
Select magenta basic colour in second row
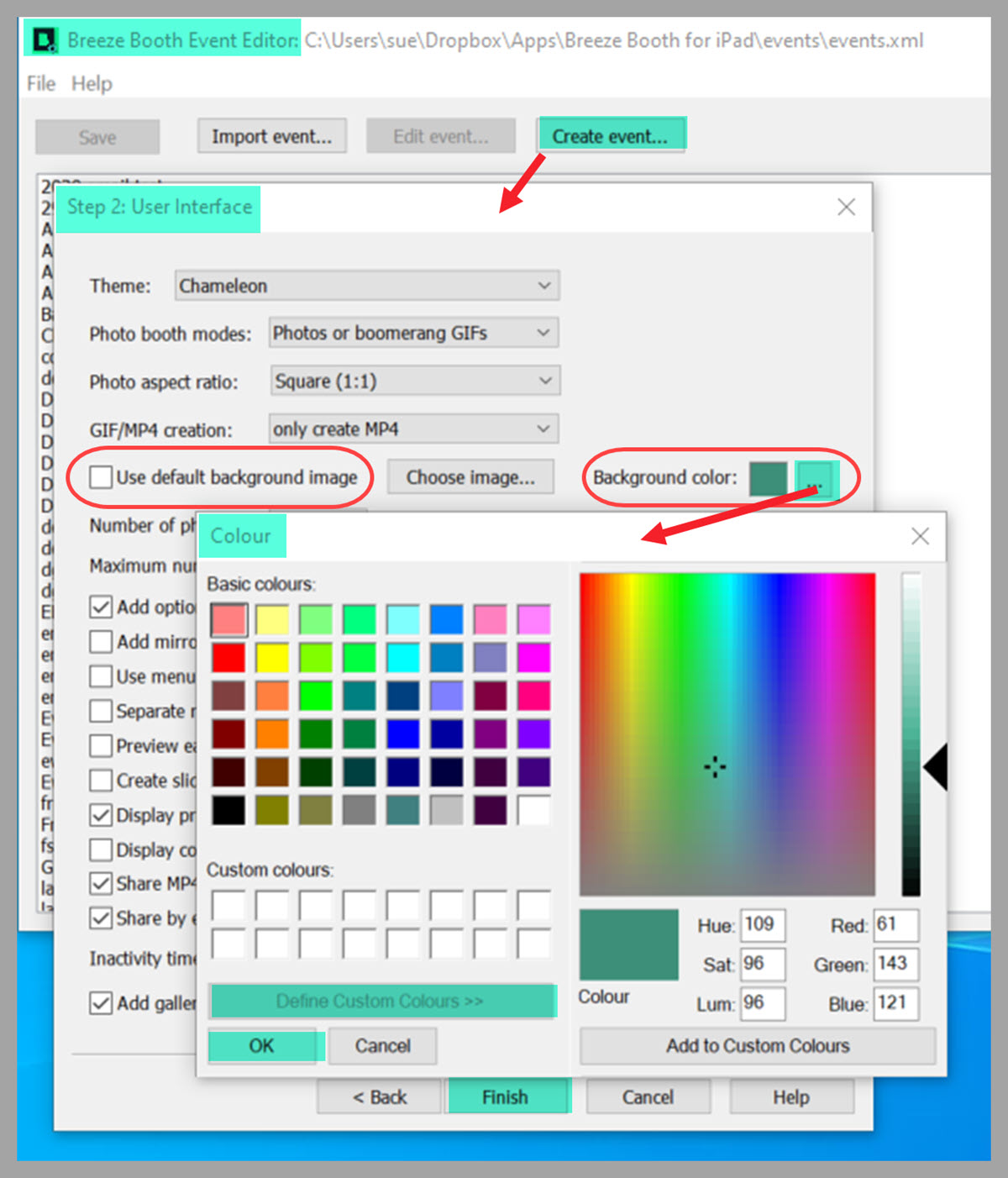(534, 658)
